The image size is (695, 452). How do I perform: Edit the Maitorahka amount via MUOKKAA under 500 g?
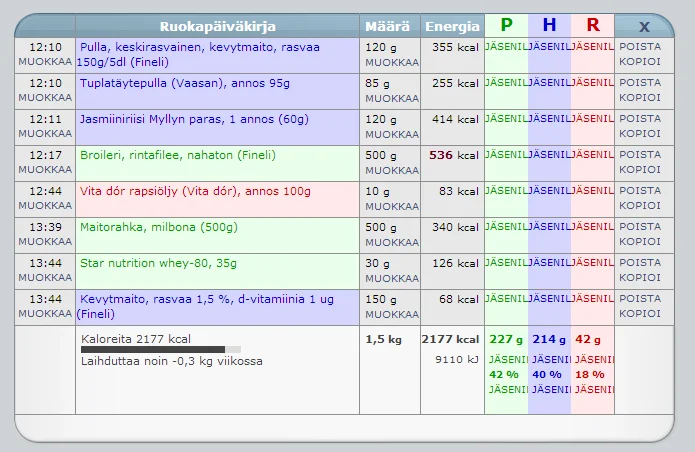(391, 241)
